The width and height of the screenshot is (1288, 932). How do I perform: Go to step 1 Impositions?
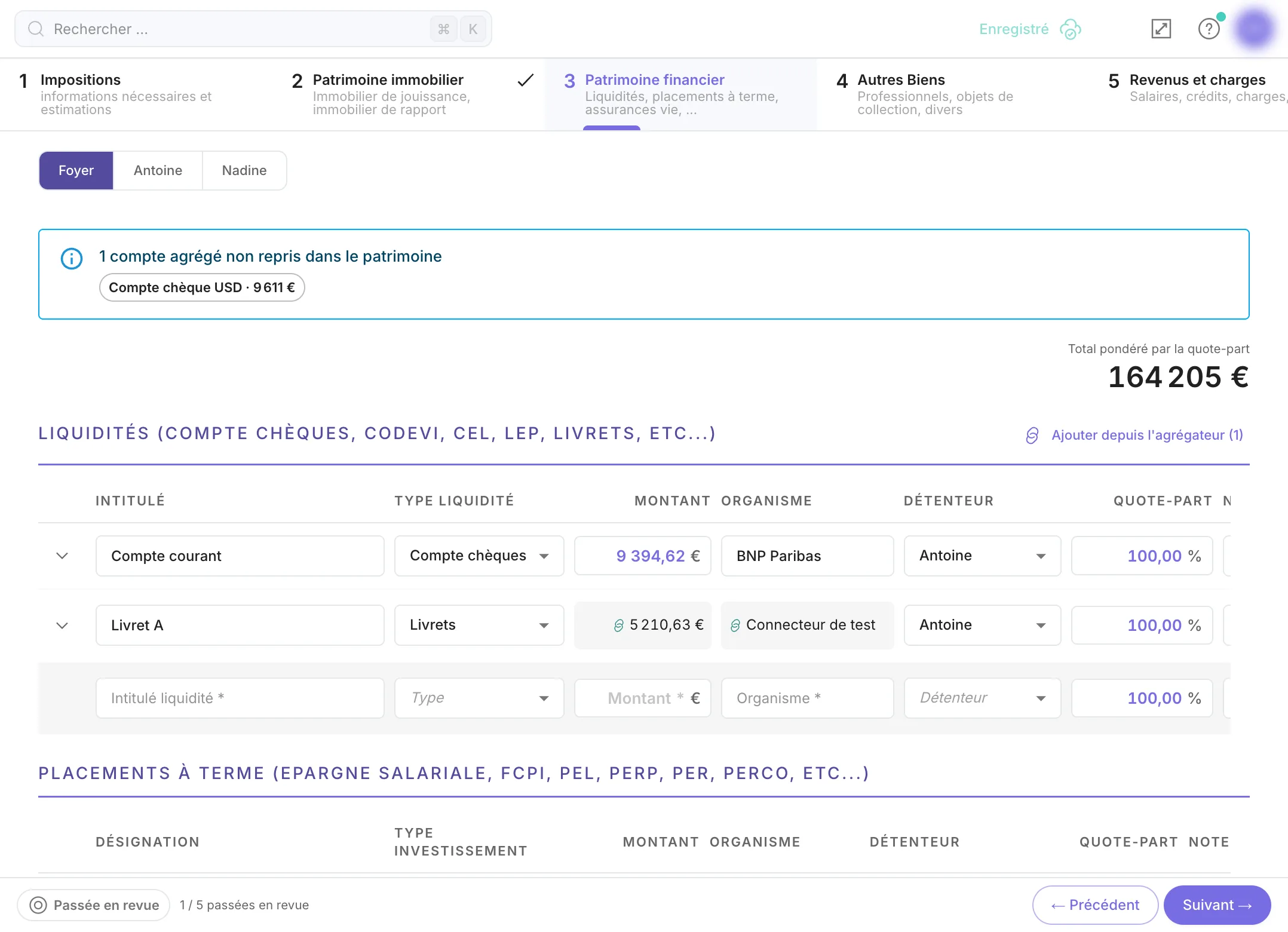pyautogui.click(x=136, y=94)
